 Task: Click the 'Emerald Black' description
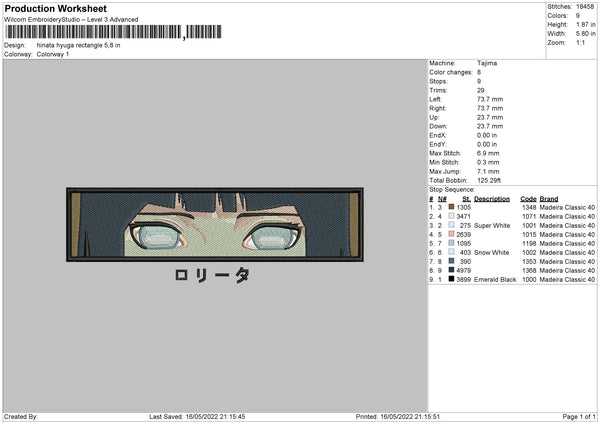click(495, 280)
